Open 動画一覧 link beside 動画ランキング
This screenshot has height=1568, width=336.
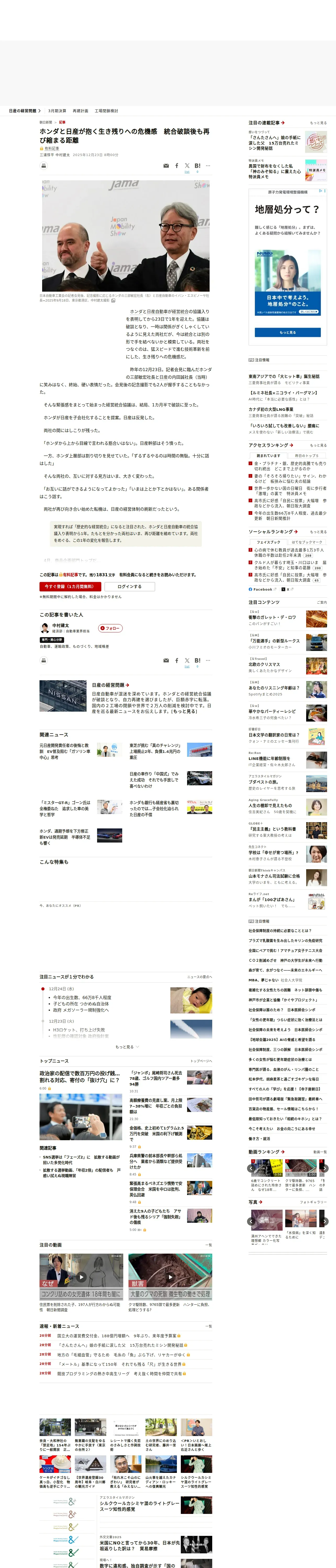320,1152
